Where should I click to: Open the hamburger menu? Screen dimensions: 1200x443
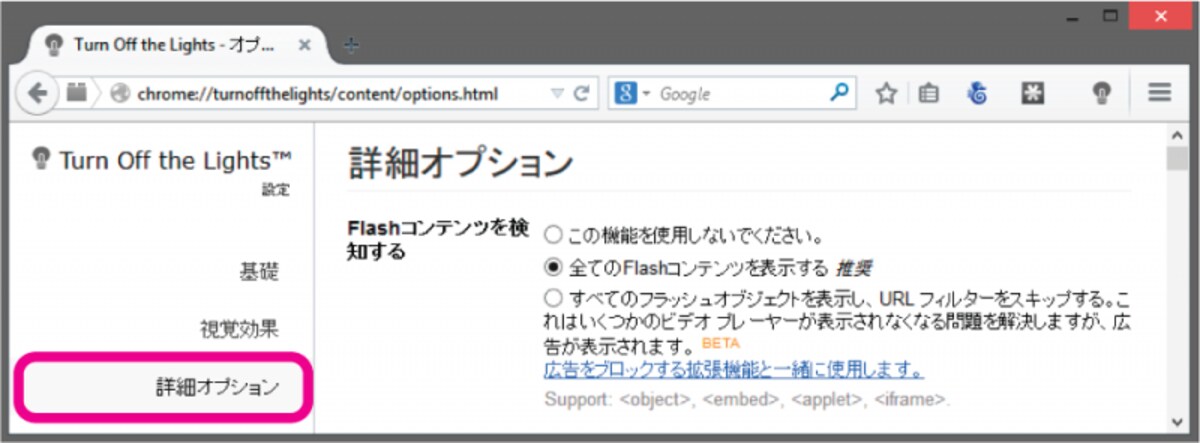point(1159,93)
